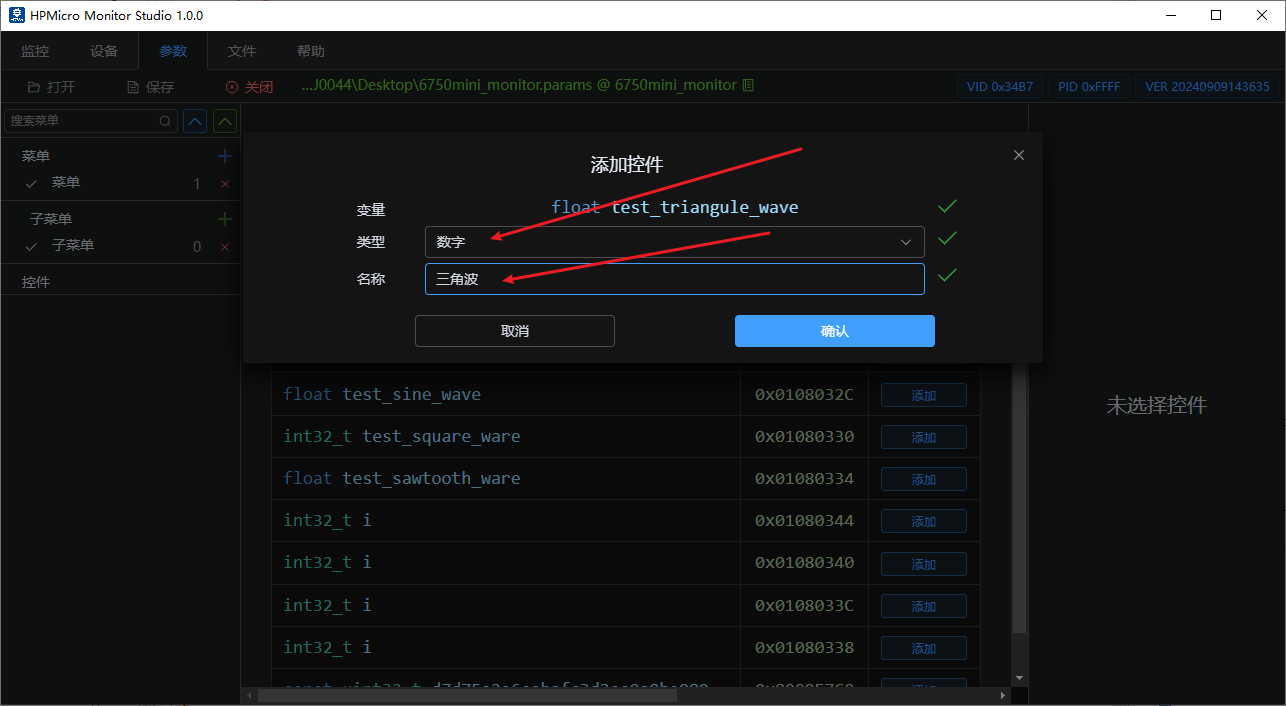
Task: Select the 参数 tab
Action: (x=173, y=51)
